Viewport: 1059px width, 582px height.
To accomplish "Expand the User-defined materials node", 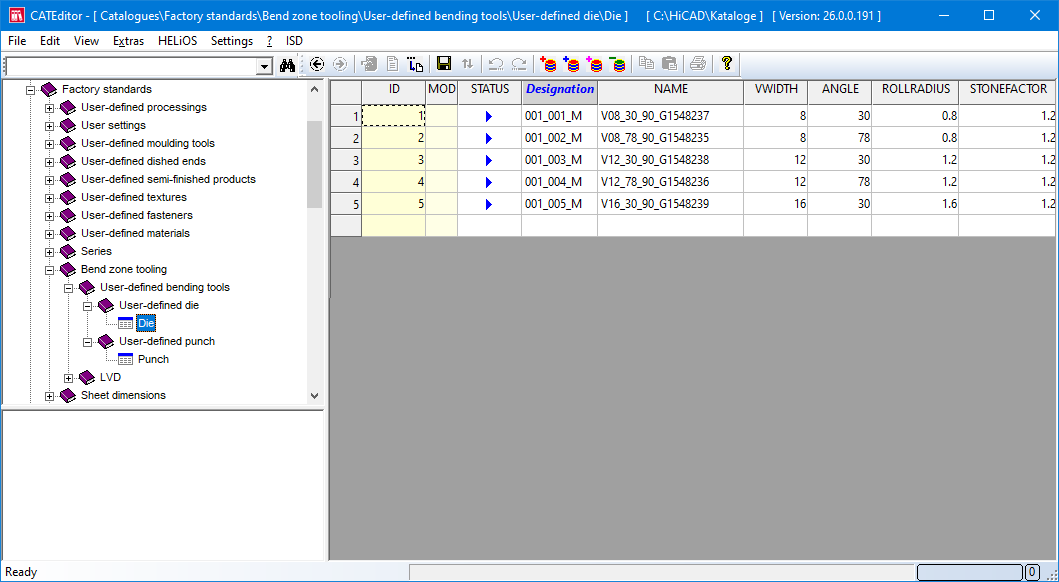I will click(x=49, y=234).
